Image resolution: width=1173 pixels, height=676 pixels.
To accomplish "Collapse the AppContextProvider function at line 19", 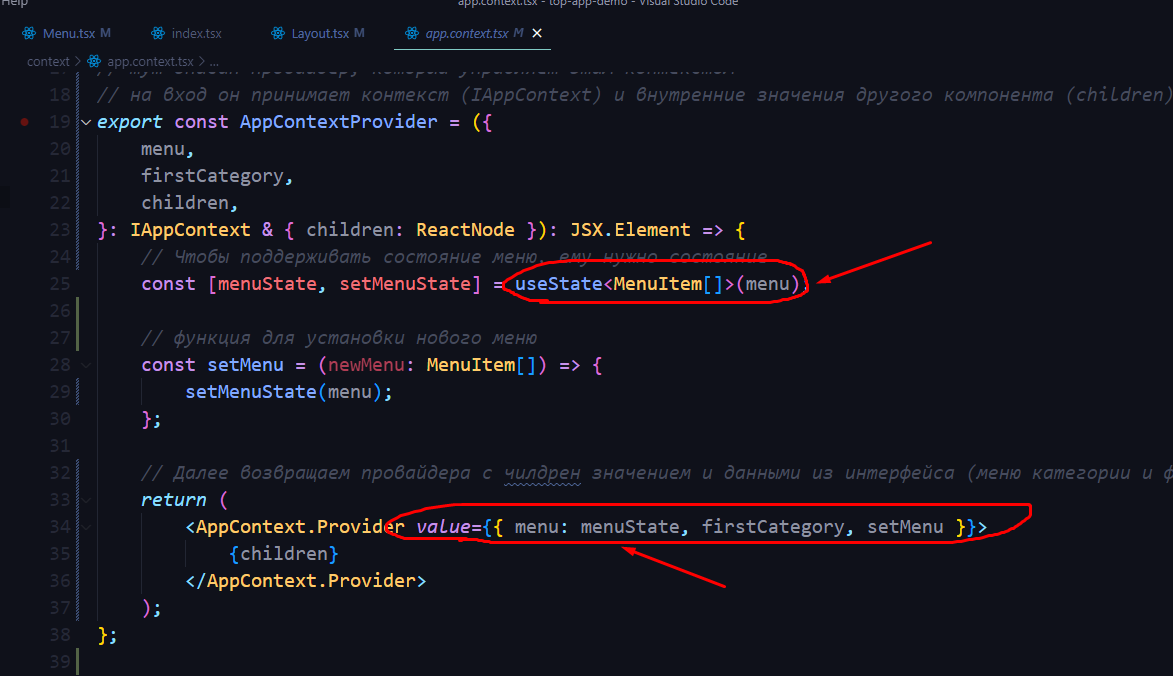I will pyautogui.click(x=86, y=122).
